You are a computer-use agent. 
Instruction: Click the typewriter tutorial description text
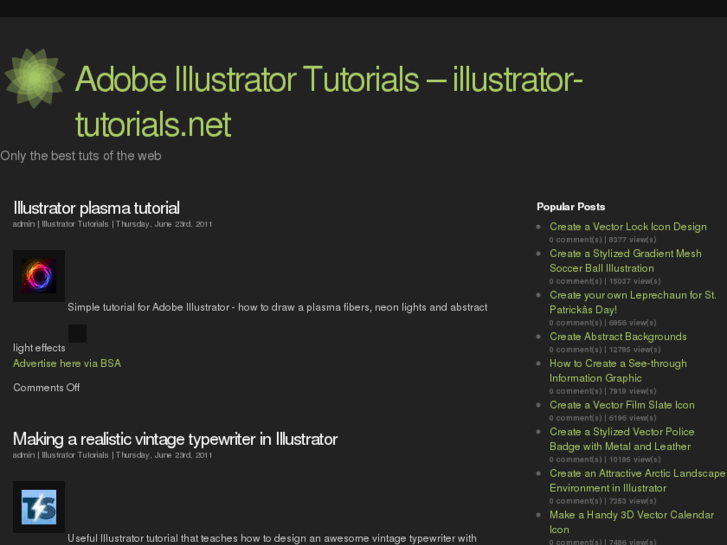272,539
